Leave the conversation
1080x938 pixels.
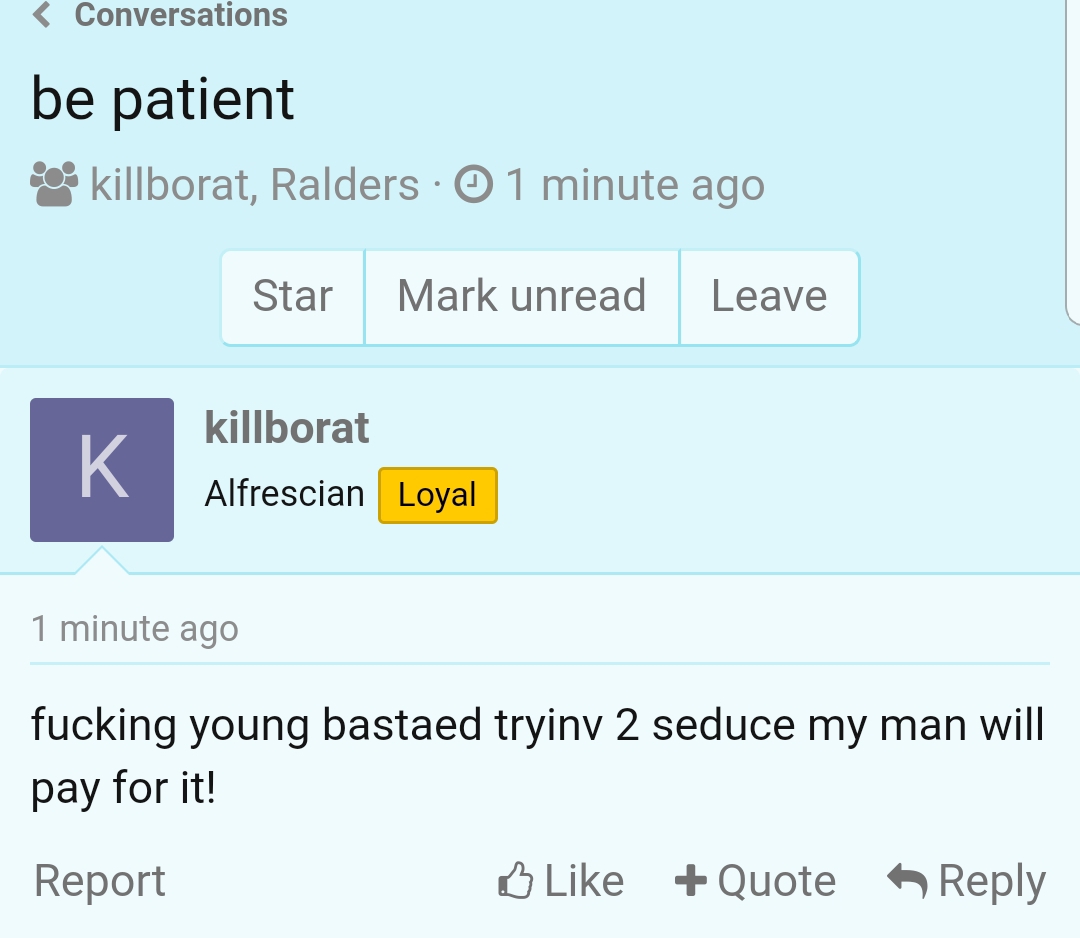(x=769, y=297)
